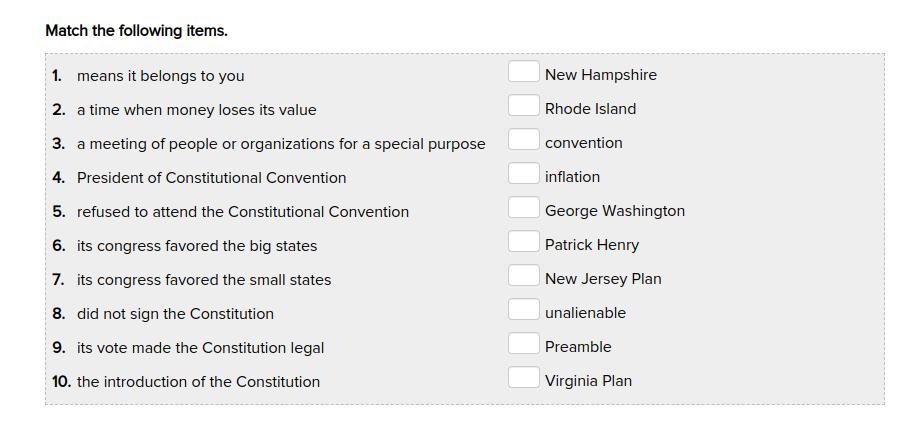The width and height of the screenshot is (924, 441).
Task: Click item 2 about money losing its value
Action: (196, 110)
